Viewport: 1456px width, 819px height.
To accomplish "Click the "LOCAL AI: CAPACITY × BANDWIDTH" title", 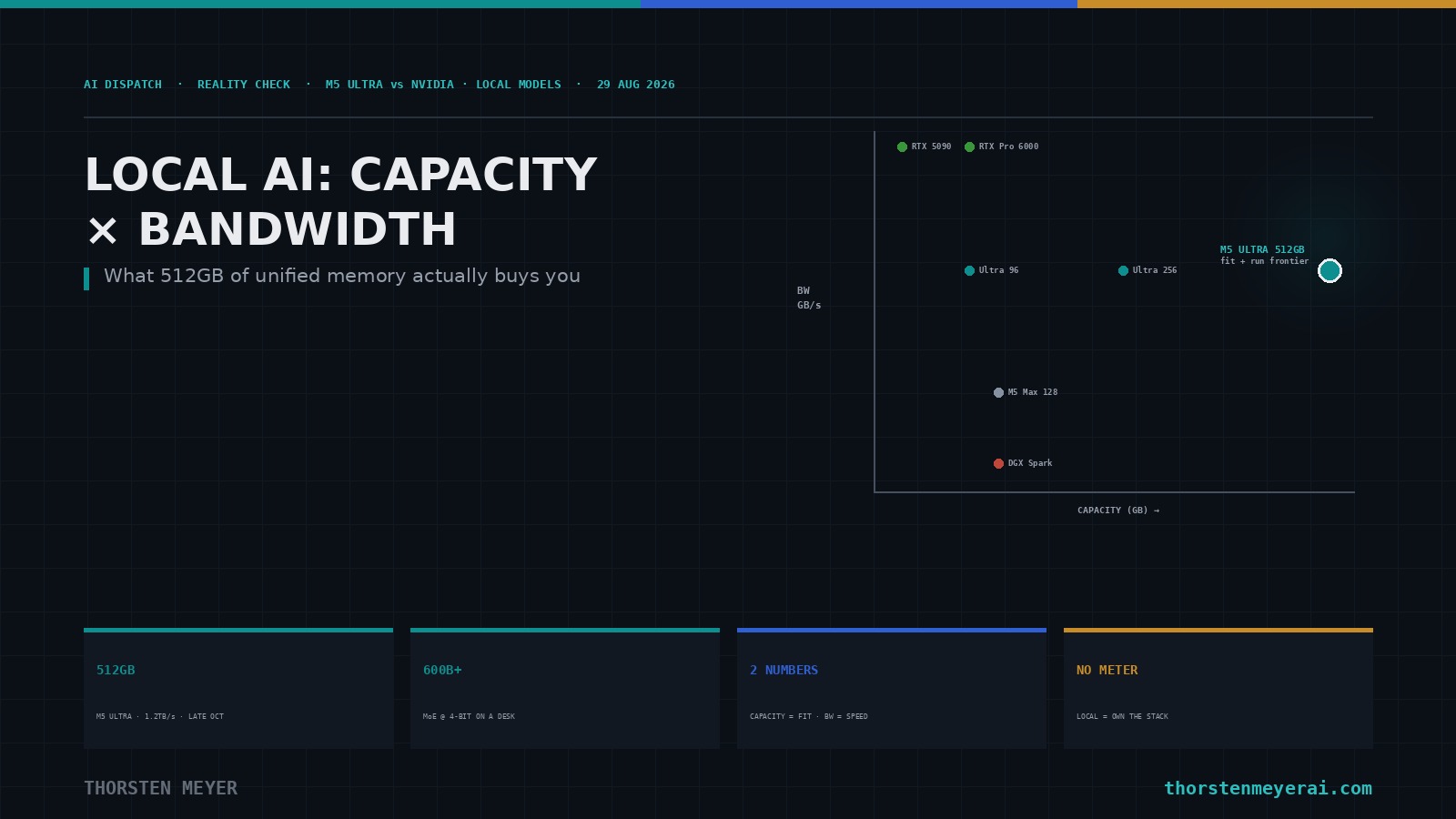I will click(340, 202).
